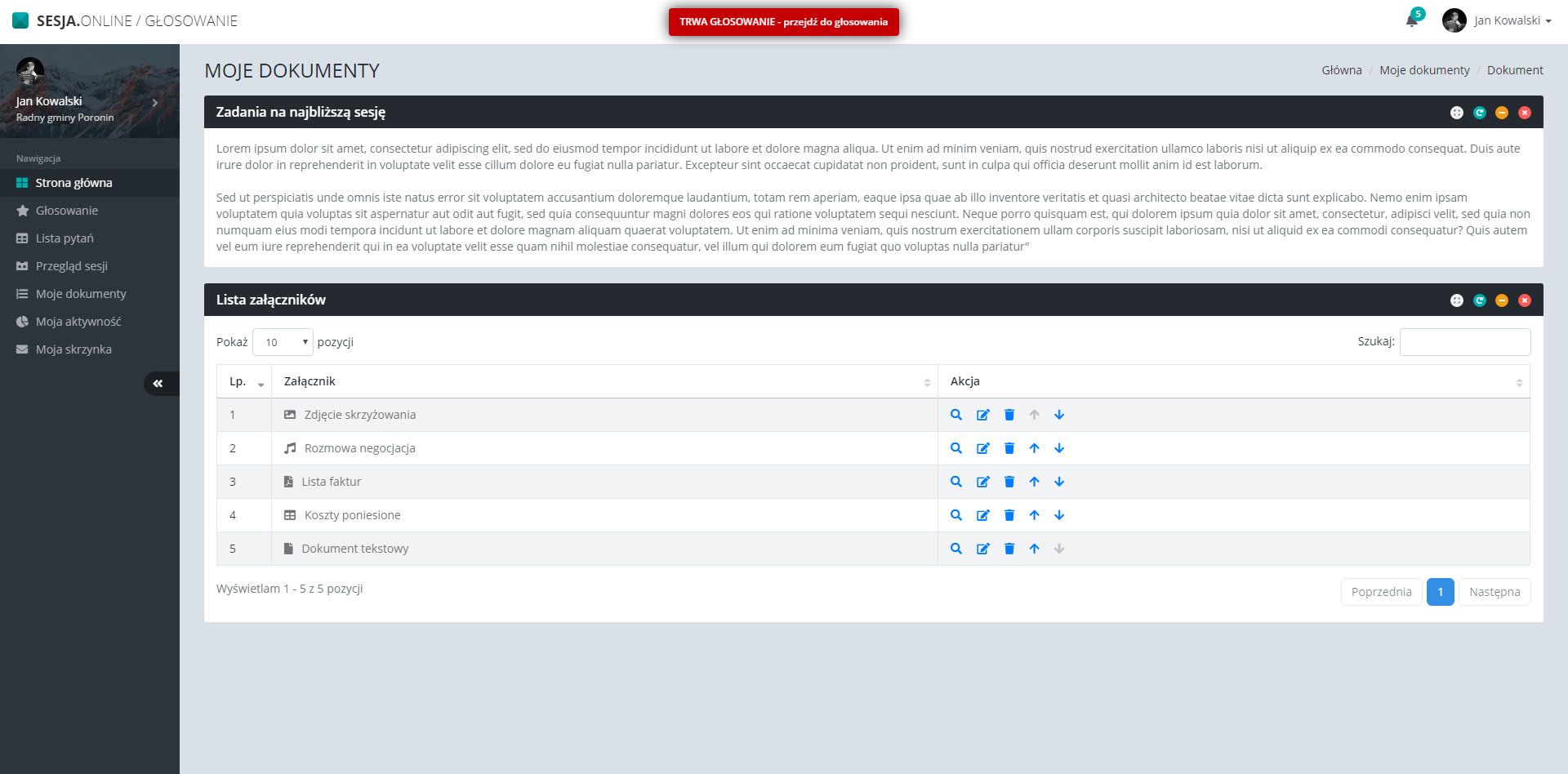This screenshot has width=1568, height=774.
Task: Click fullscreen icon on Zadania panel
Action: [1456, 113]
